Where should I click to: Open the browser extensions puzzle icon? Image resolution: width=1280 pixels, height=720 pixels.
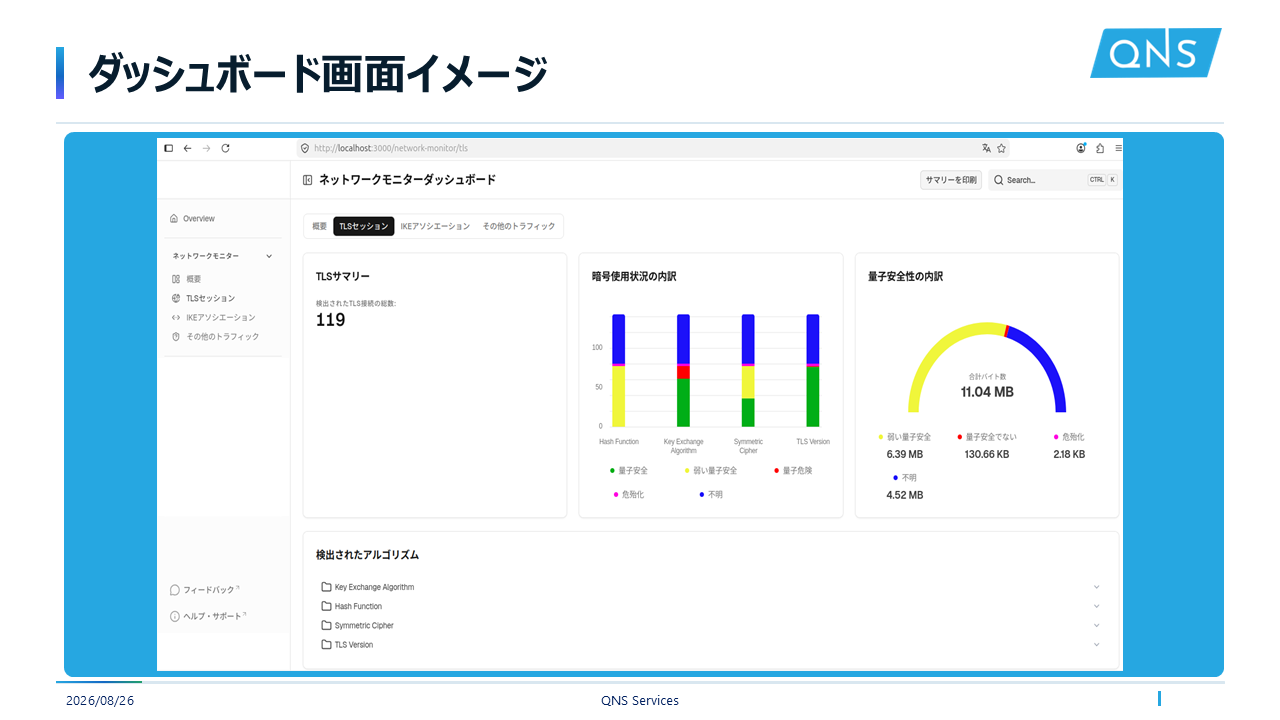(x=1100, y=148)
